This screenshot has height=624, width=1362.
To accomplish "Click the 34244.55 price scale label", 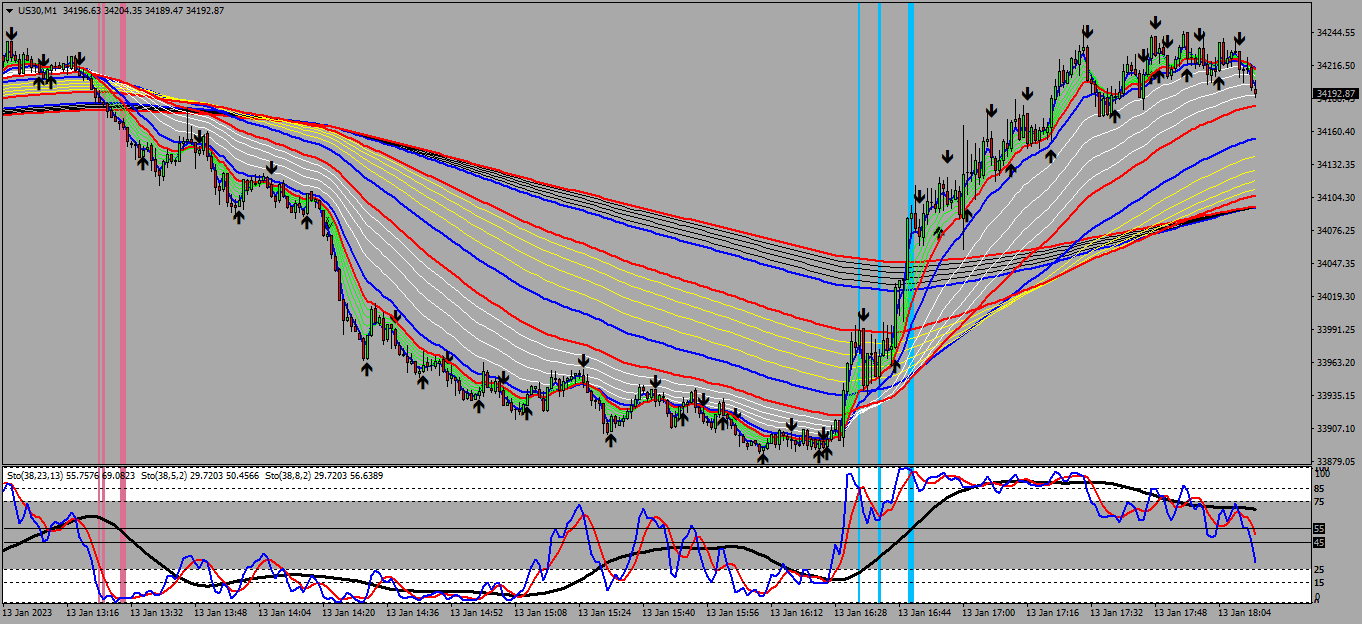I will (1336, 33).
